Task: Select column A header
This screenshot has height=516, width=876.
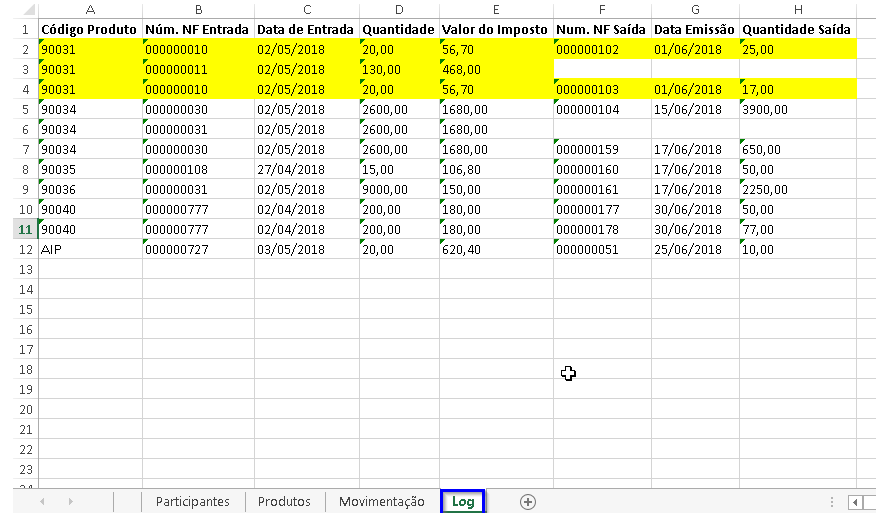Action: (90, 8)
